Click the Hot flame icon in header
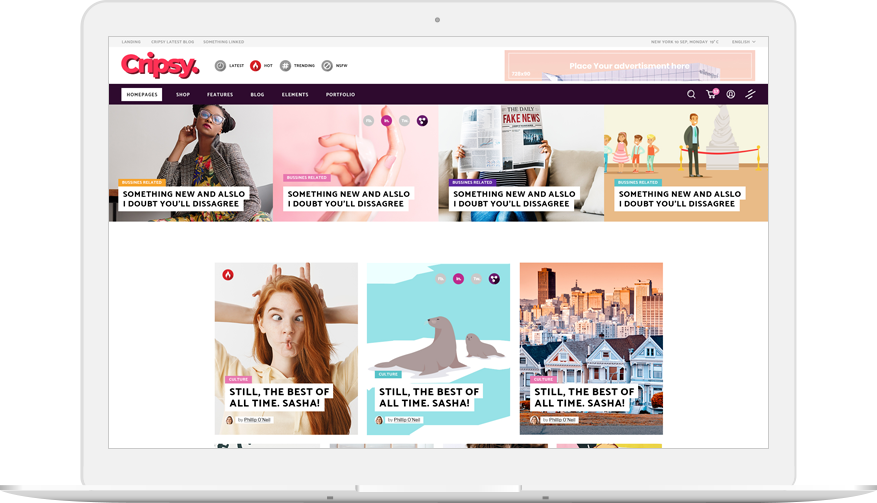This screenshot has height=503, width=877. tap(256, 65)
